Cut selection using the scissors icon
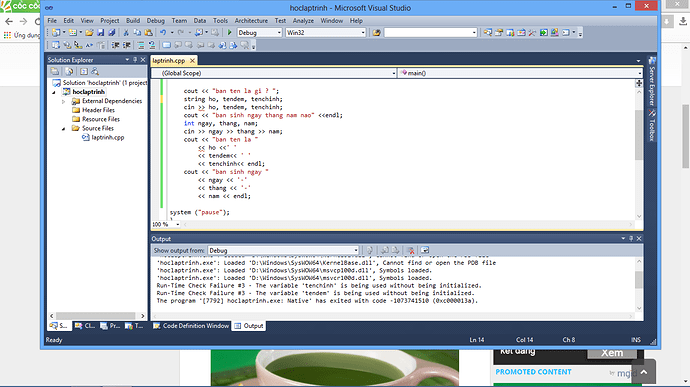Viewport: 690px width, 387px height. click(126, 33)
